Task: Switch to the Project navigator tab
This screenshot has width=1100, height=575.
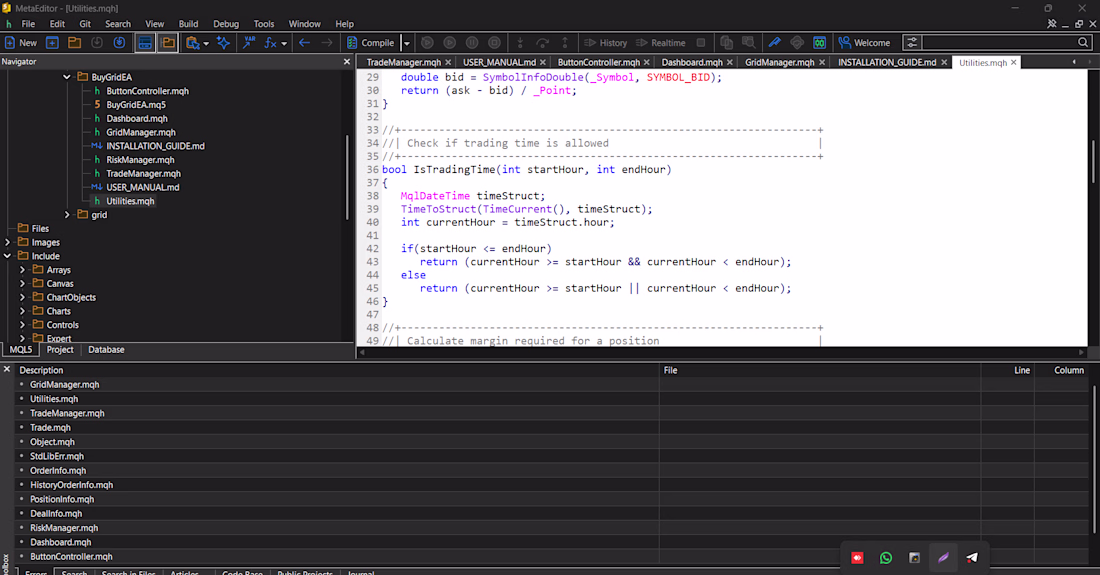Action: click(x=60, y=349)
